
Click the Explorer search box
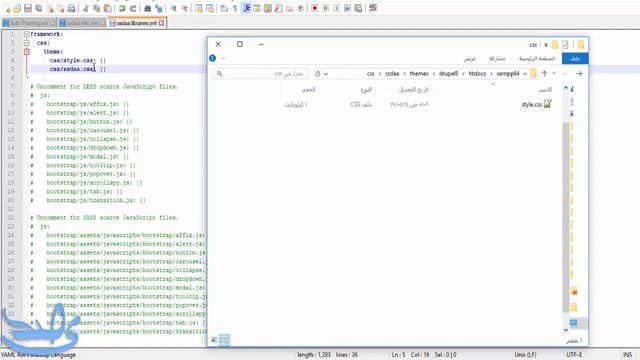(261, 73)
